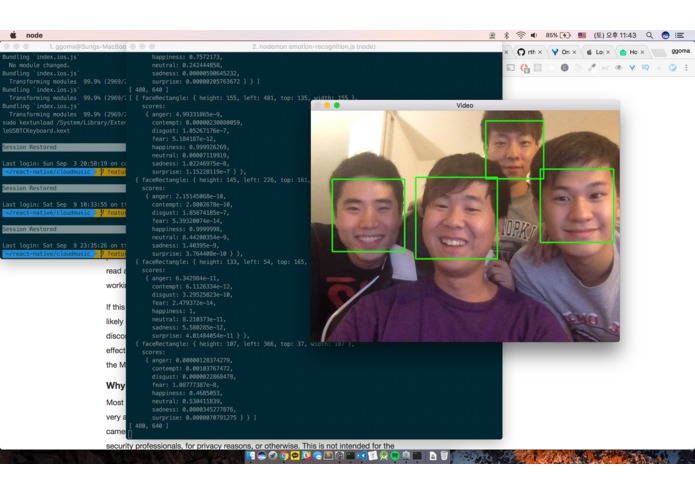
Task: Open Android Studio from the Dock
Action: coord(384,455)
